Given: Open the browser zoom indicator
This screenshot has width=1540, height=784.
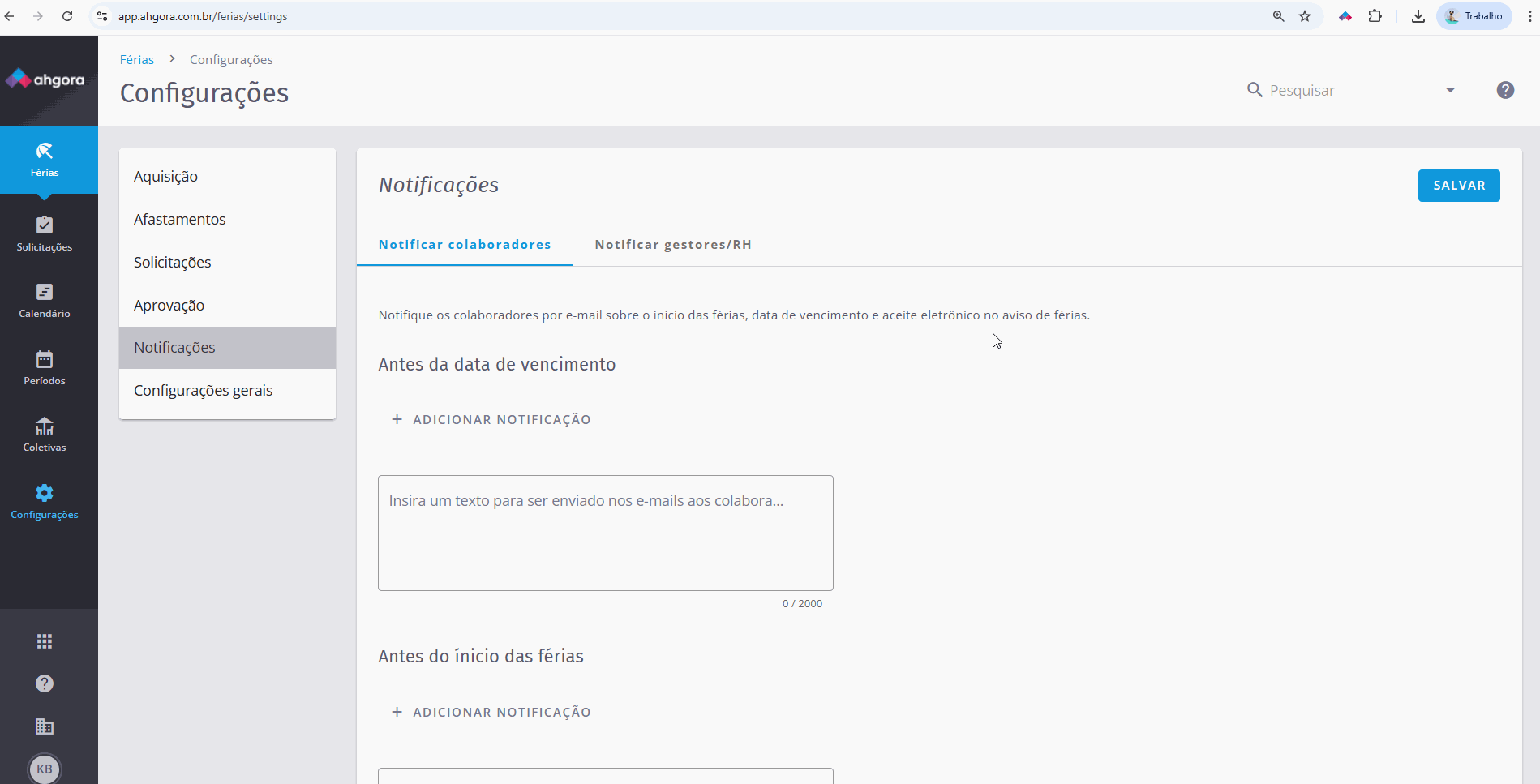Looking at the screenshot, I should tap(1279, 16).
